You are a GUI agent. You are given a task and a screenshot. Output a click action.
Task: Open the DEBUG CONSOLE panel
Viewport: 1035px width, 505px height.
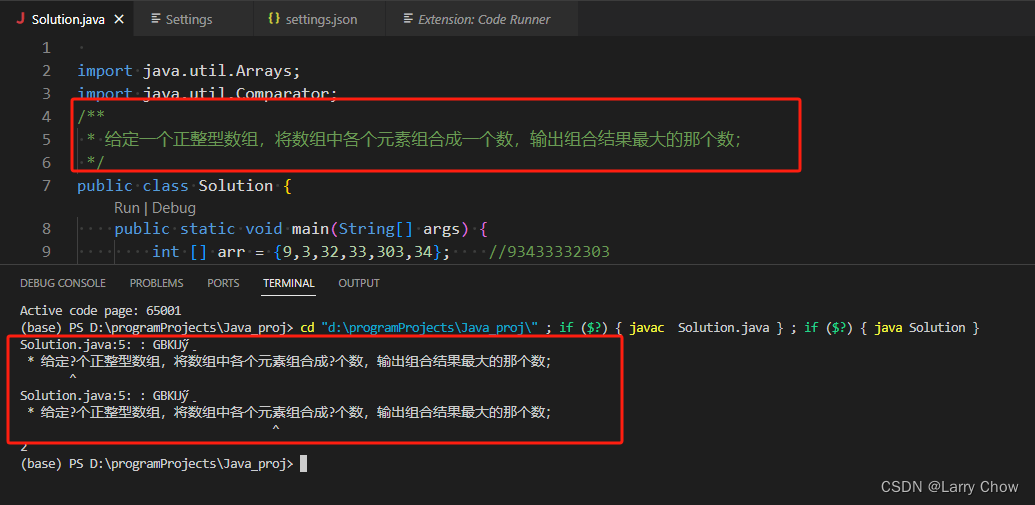coord(63,283)
